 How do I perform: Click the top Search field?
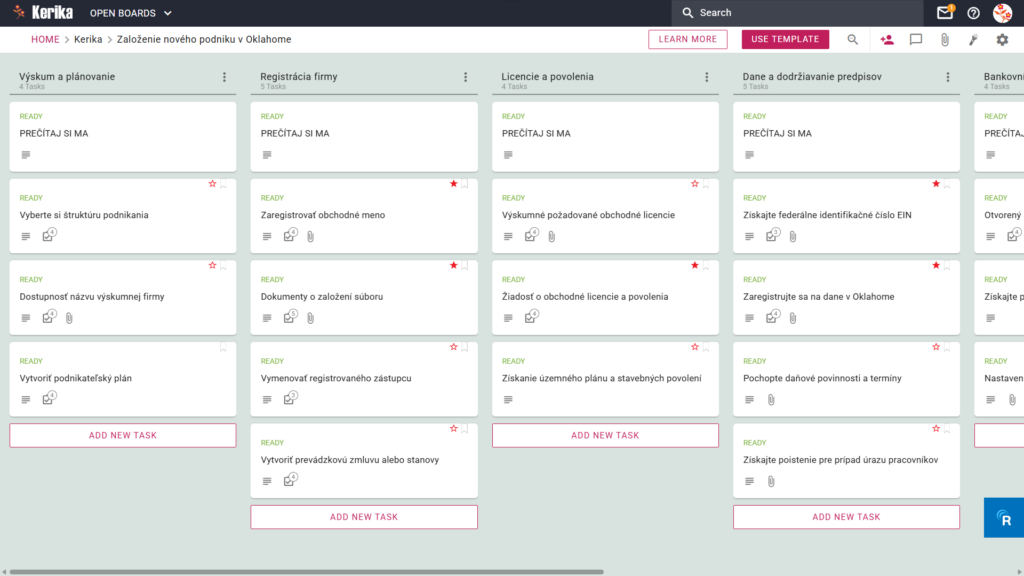click(x=797, y=12)
